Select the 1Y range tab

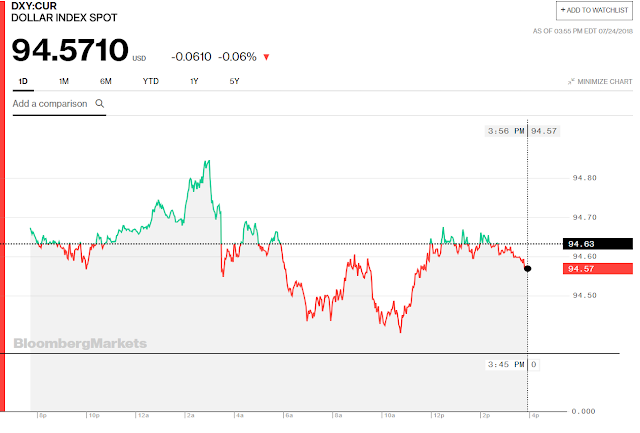194,80
